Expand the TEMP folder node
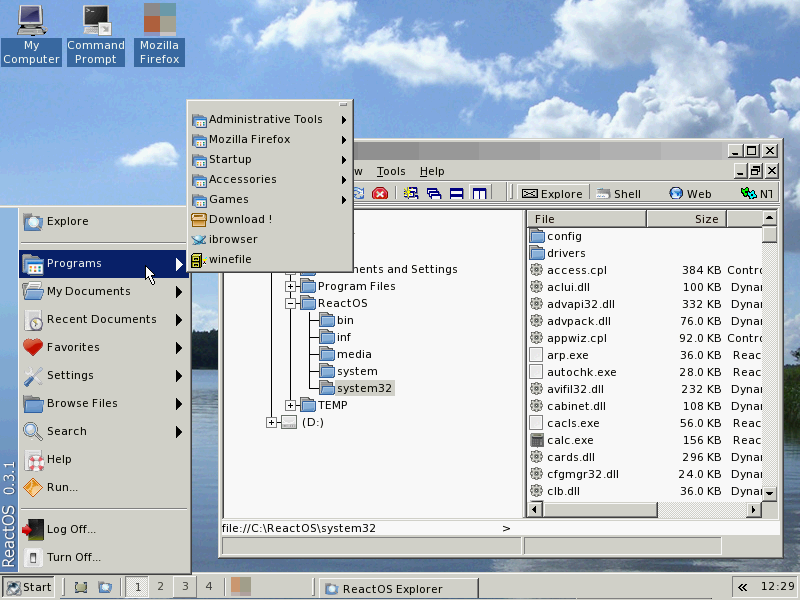 coord(290,406)
